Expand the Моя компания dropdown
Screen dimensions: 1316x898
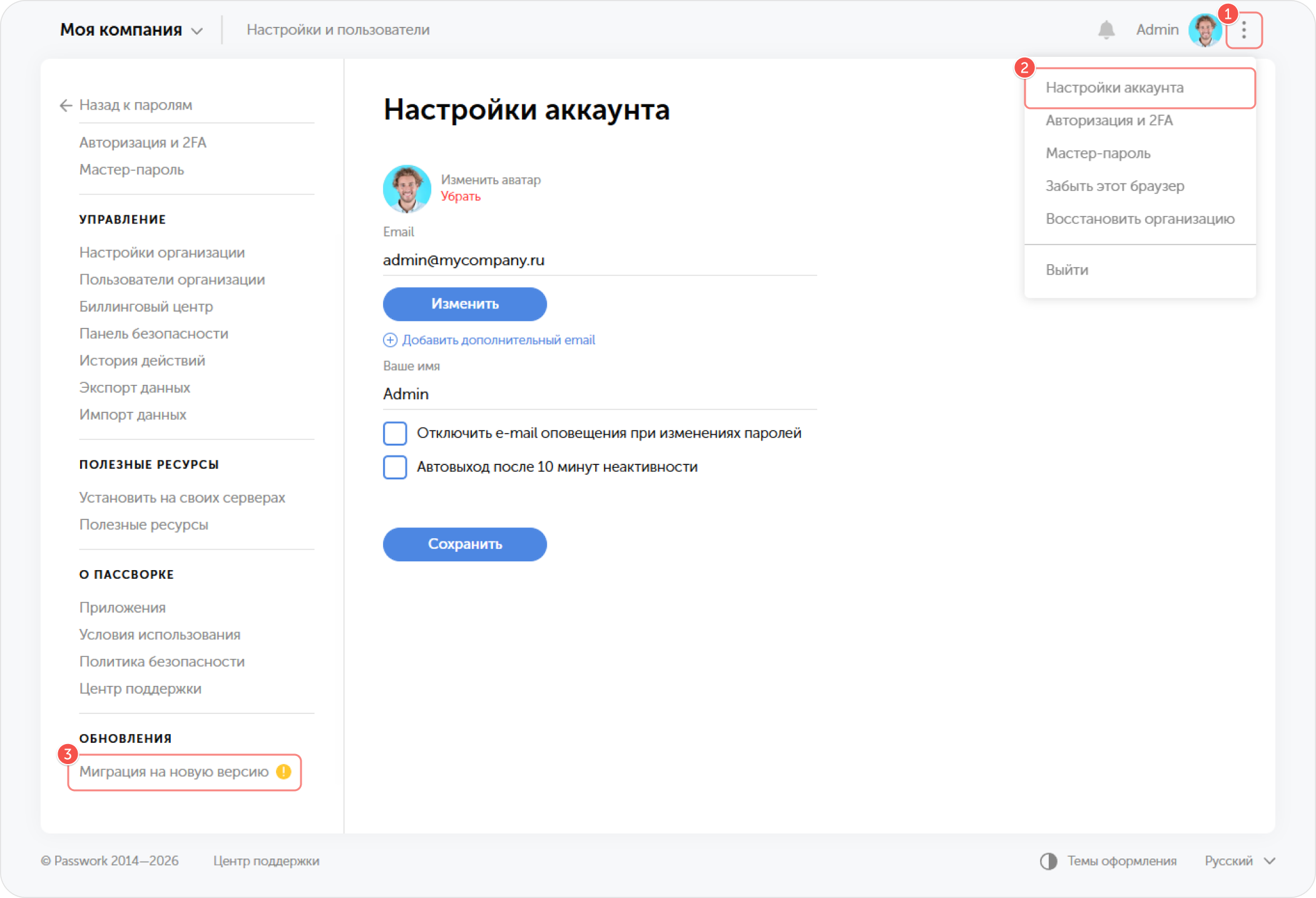click(131, 29)
